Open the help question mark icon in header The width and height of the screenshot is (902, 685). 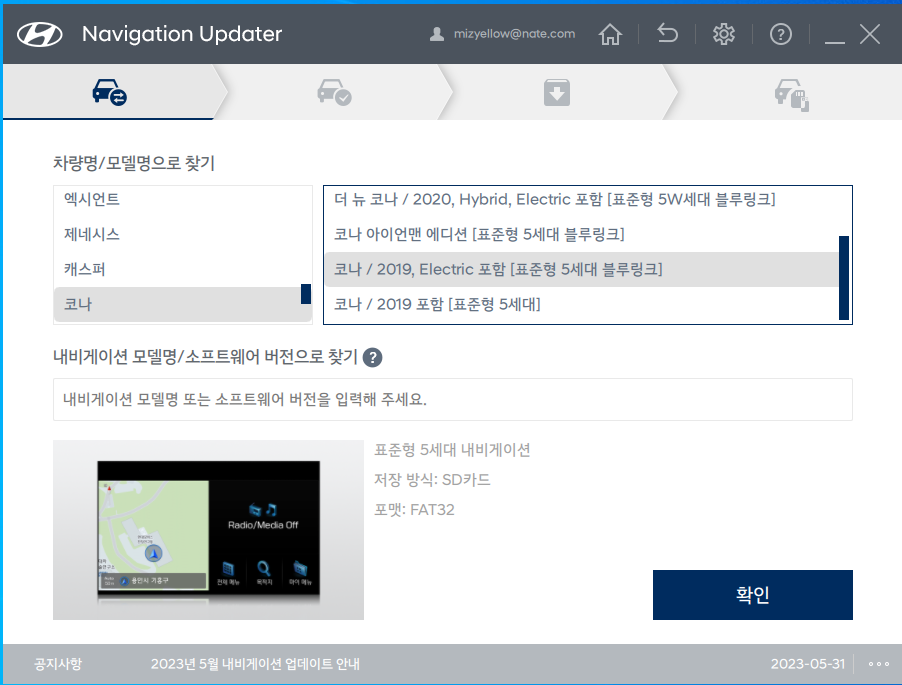click(x=781, y=35)
